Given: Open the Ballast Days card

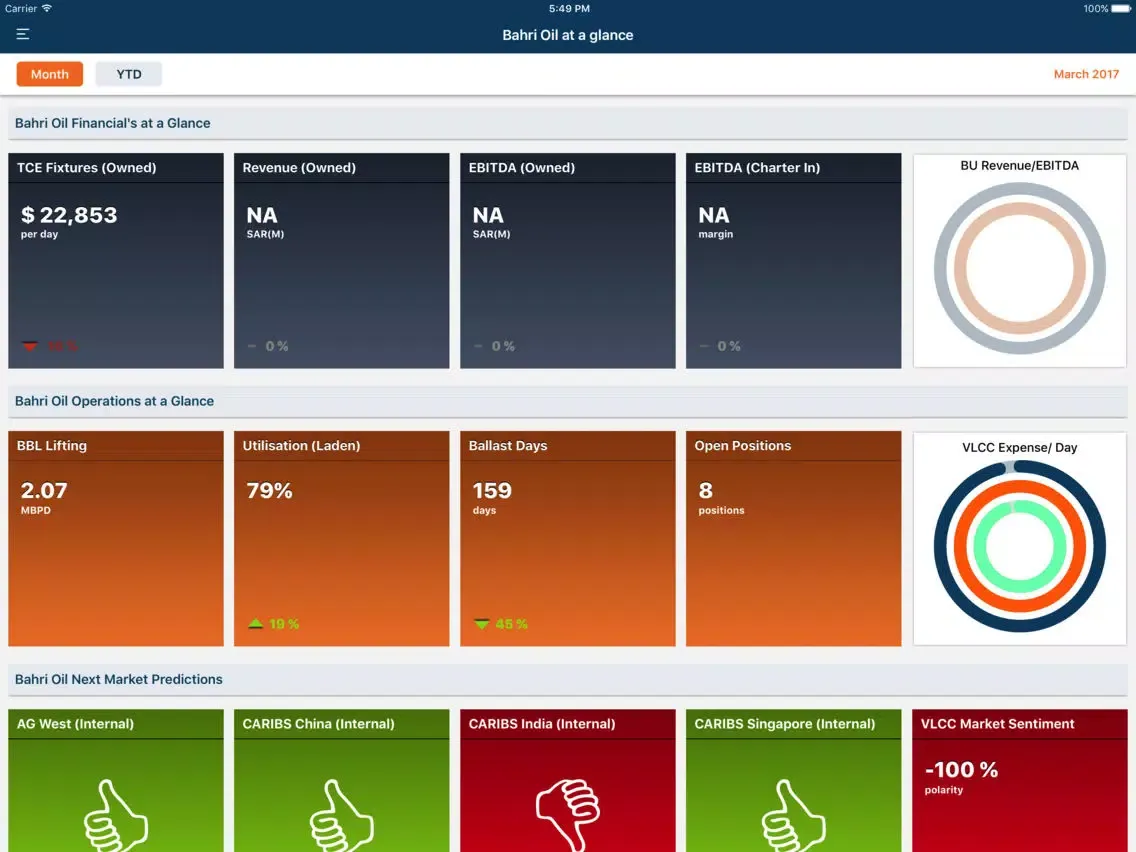Looking at the screenshot, I should coord(567,538).
